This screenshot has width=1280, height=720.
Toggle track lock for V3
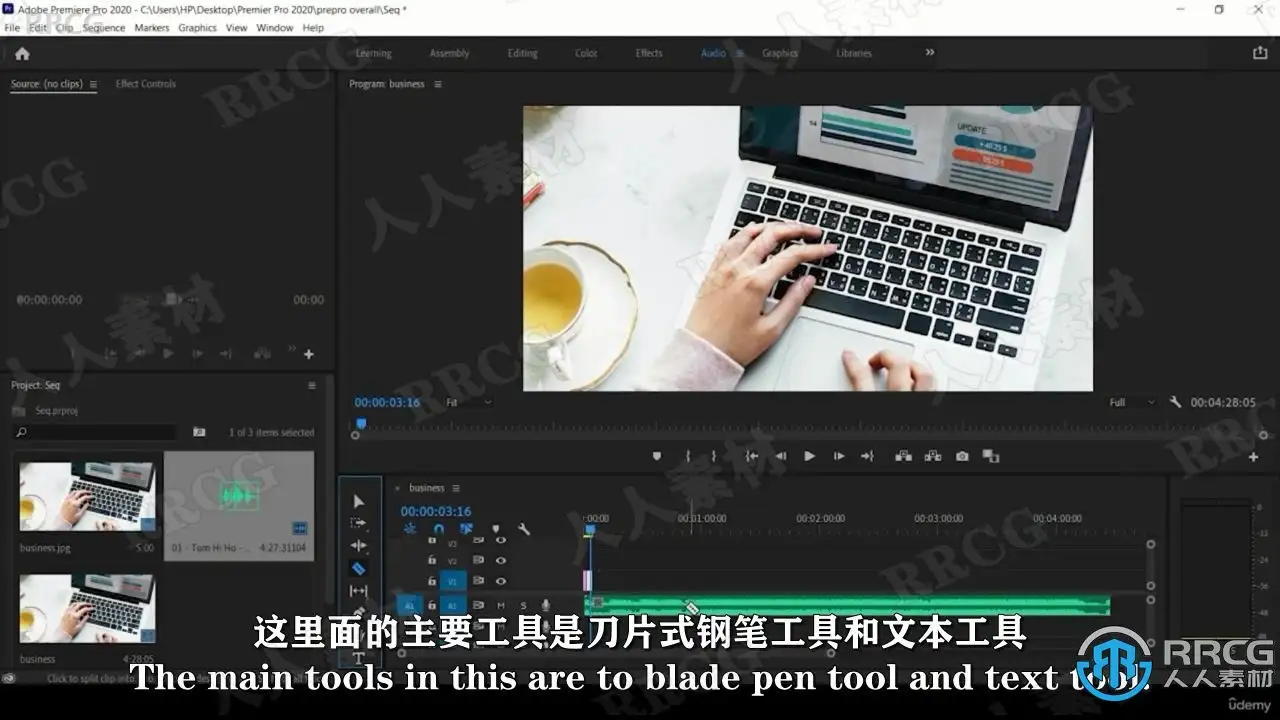coord(432,542)
